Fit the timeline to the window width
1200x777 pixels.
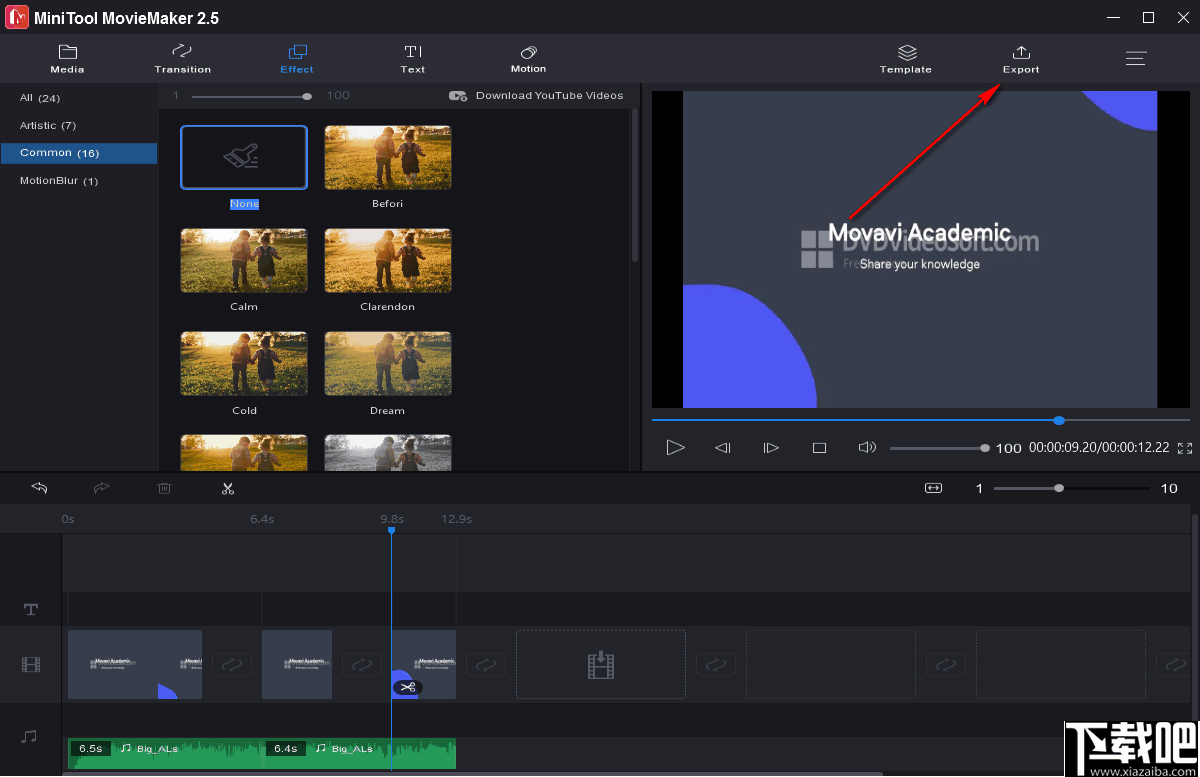point(933,488)
